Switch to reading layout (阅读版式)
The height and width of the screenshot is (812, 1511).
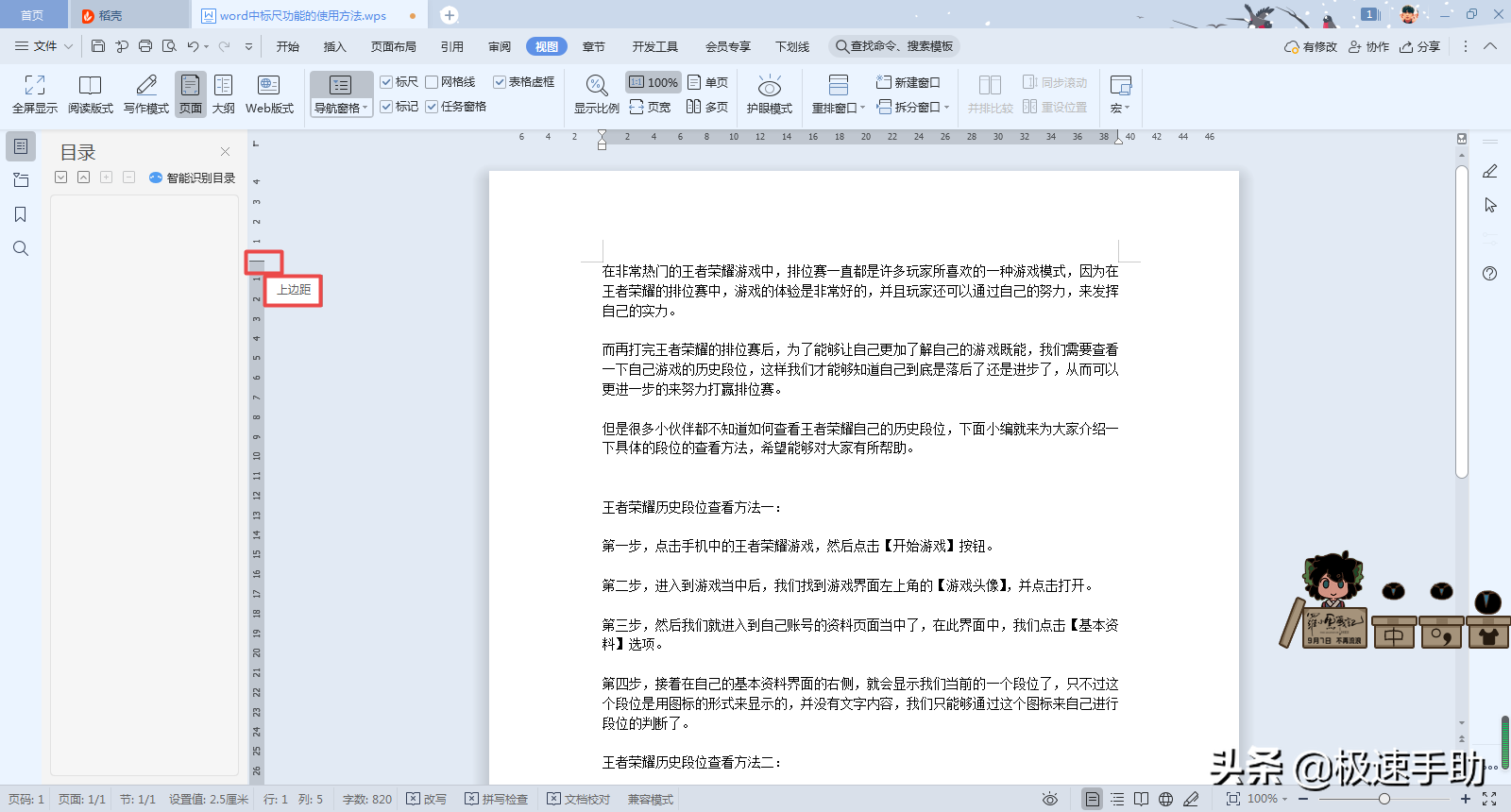click(91, 94)
